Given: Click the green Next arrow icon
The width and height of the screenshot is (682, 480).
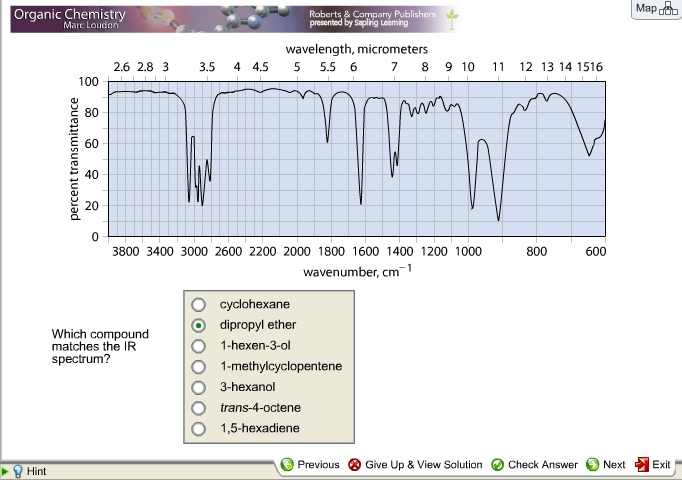Looking at the screenshot, I should (x=592, y=464).
